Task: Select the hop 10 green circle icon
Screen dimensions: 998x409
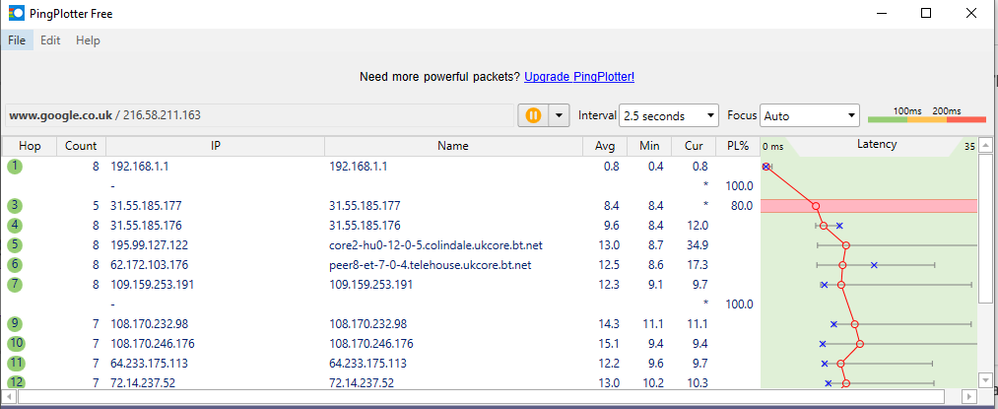Action: click(15, 344)
